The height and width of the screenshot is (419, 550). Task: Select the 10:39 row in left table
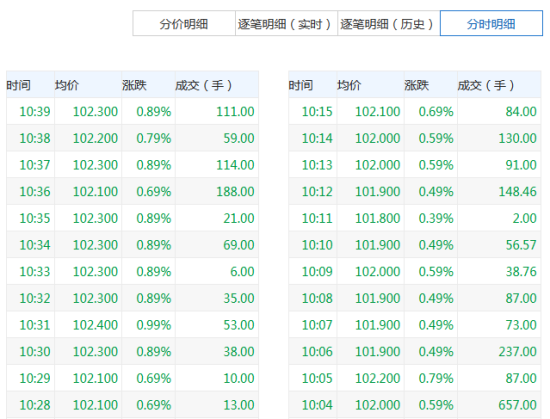point(133,111)
